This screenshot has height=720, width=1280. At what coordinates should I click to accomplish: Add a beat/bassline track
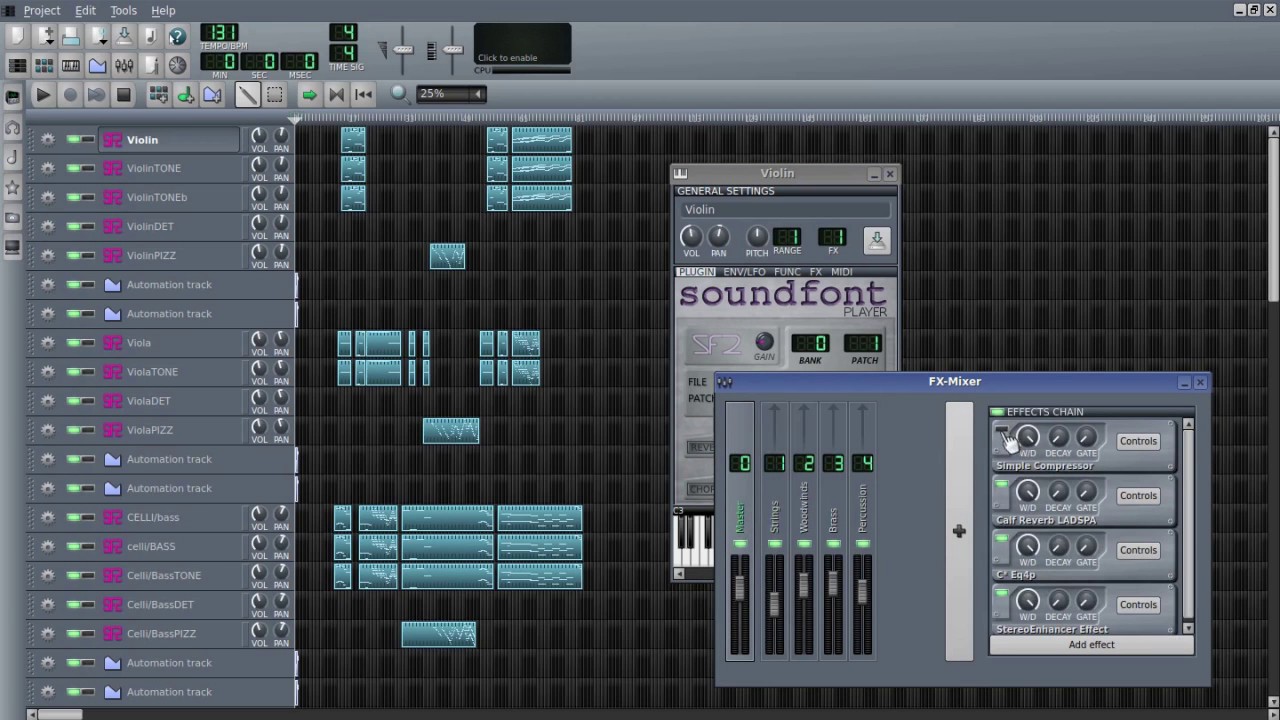158,95
